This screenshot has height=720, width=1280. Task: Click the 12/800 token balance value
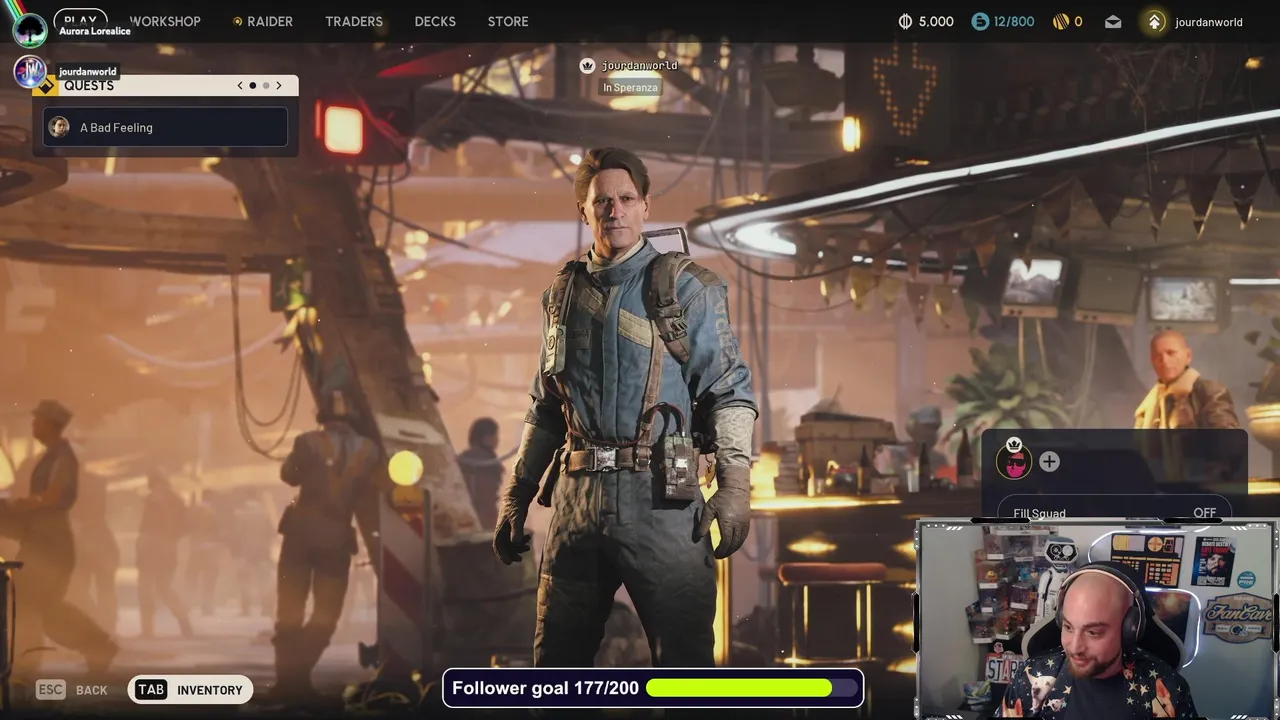[x=1015, y=22]
